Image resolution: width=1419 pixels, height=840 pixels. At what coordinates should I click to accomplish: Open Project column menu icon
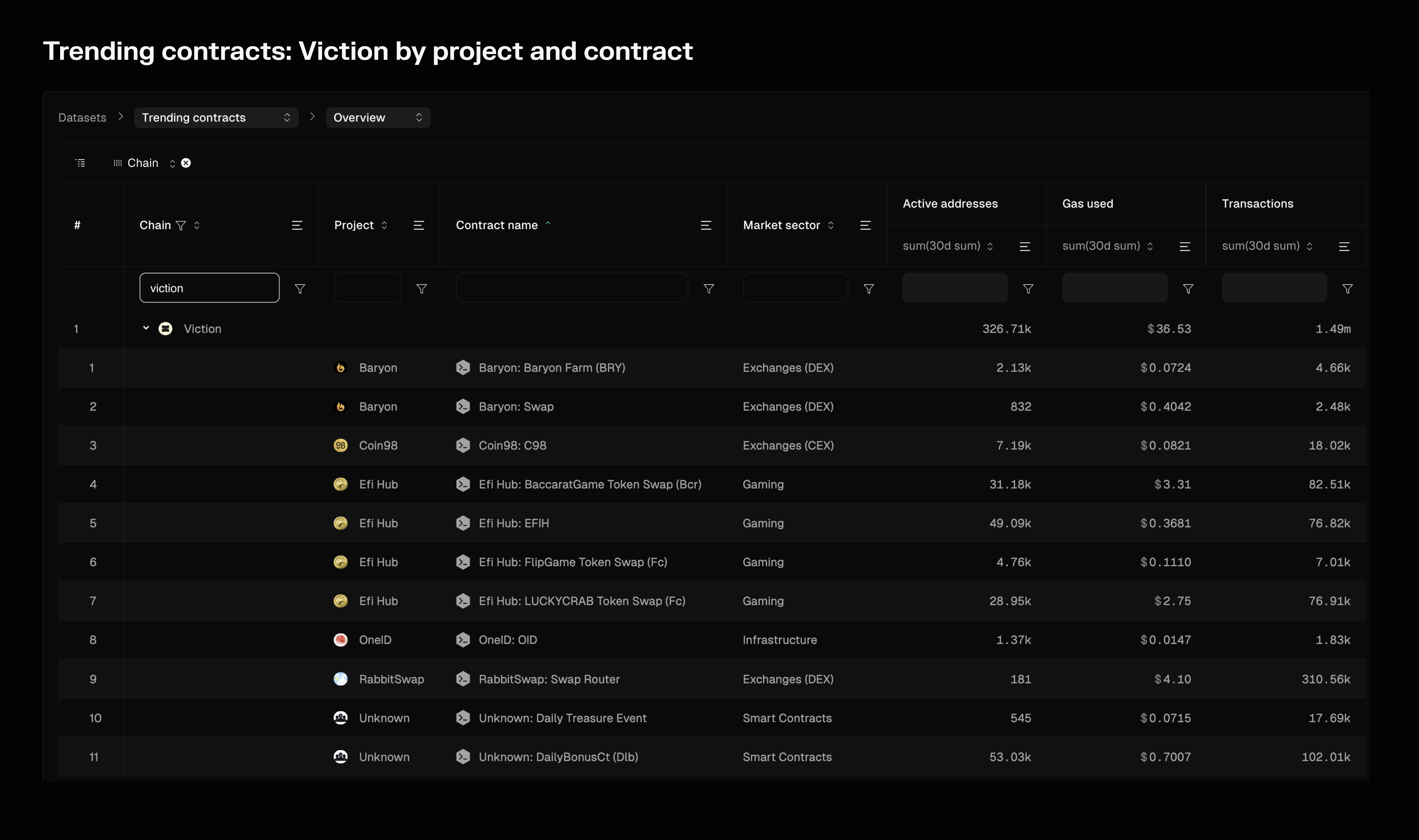pos(418,225)
